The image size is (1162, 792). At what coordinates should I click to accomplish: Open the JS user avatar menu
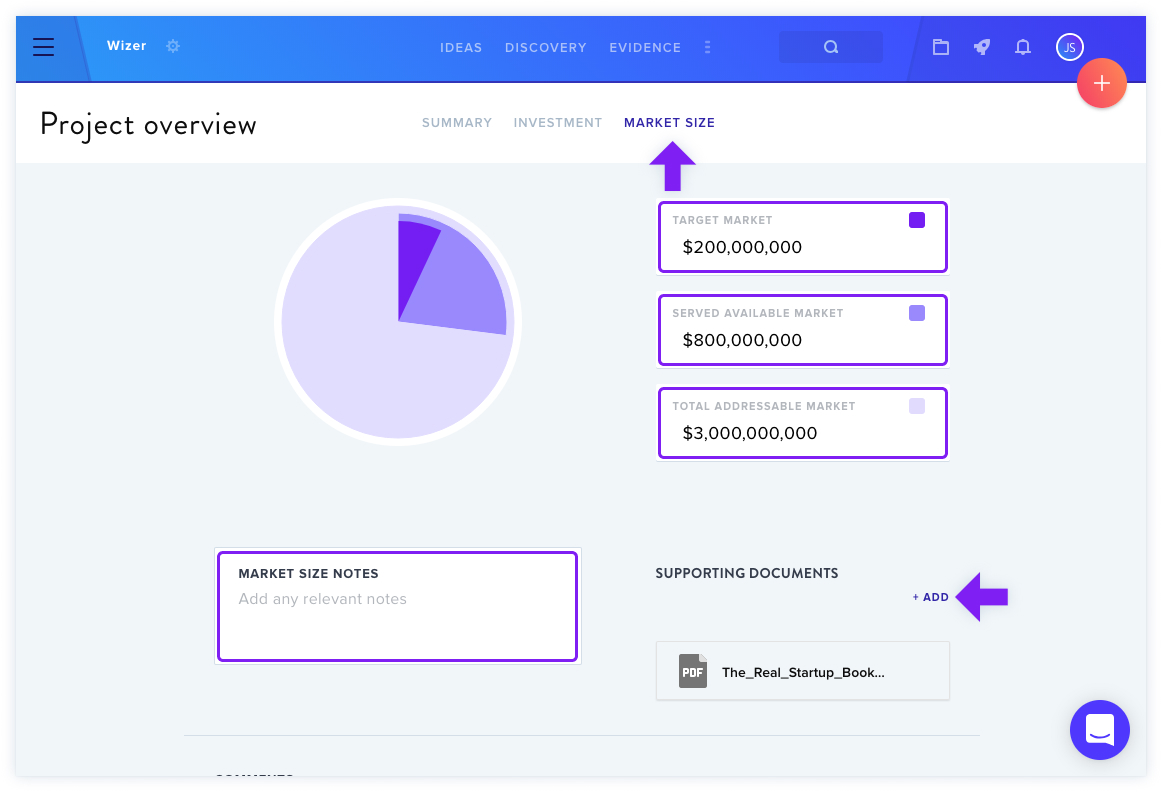[1069, 47]
